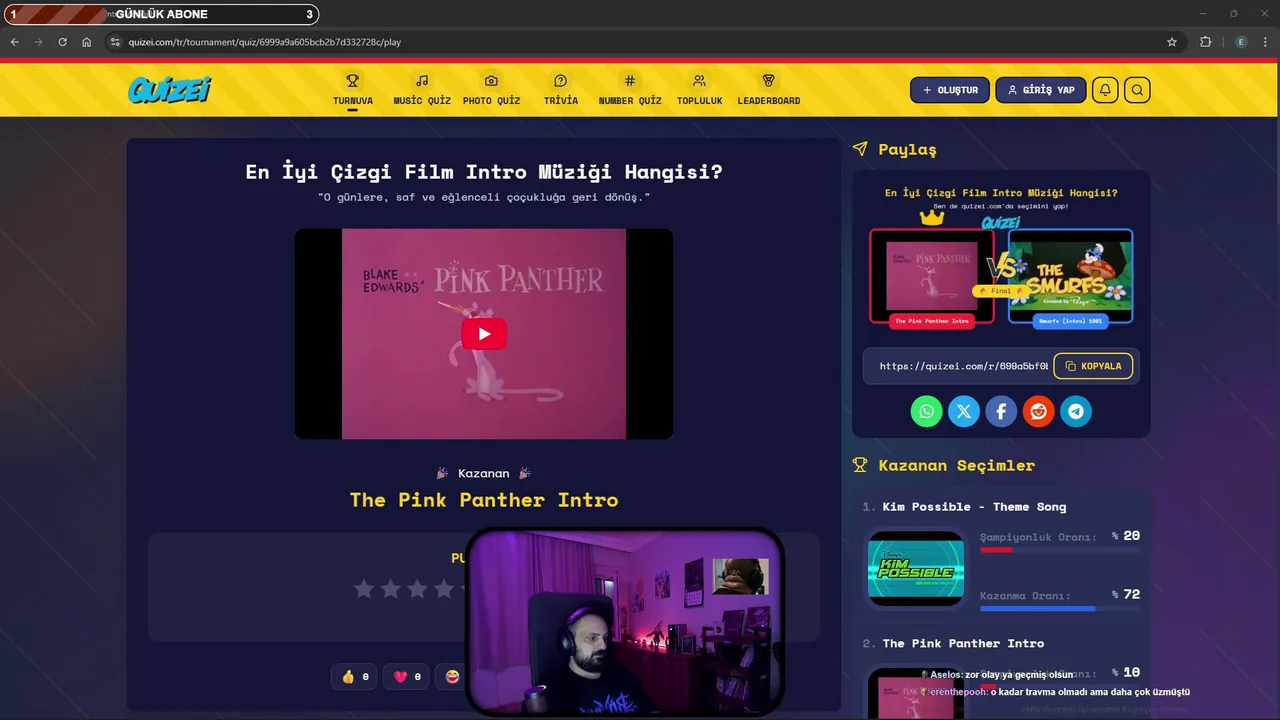Click the Oluştur button
This screenshot has width=1280, height=720.
(950, 90)
